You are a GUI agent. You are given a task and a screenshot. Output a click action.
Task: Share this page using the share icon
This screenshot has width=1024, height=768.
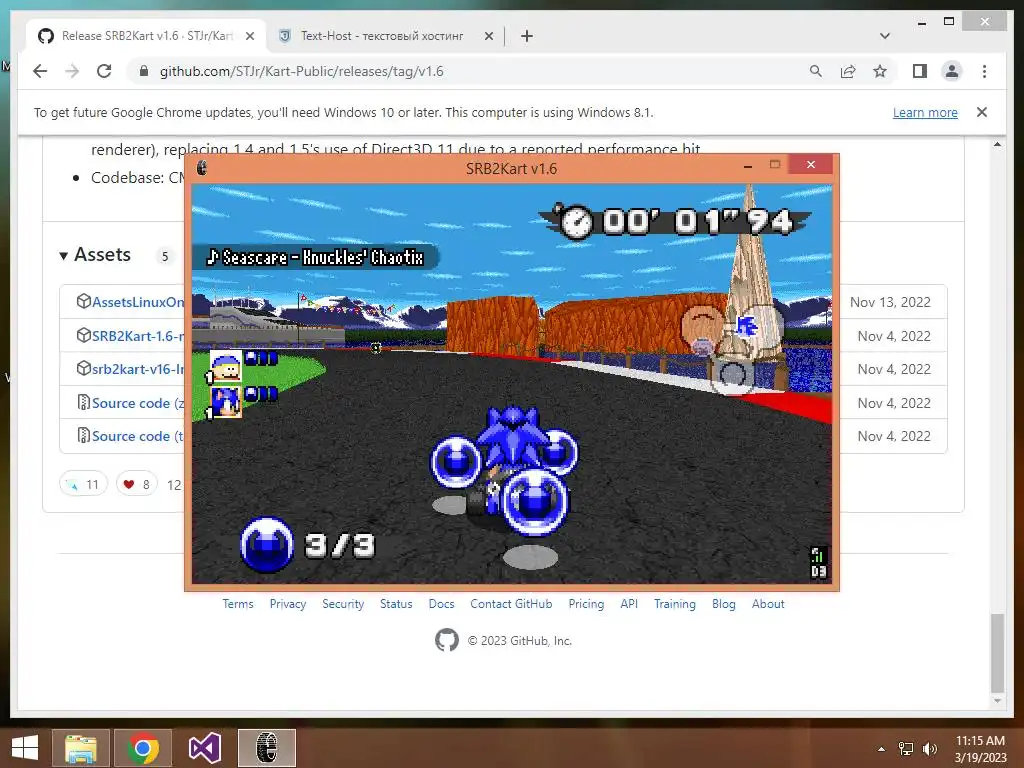coord(848,71)
